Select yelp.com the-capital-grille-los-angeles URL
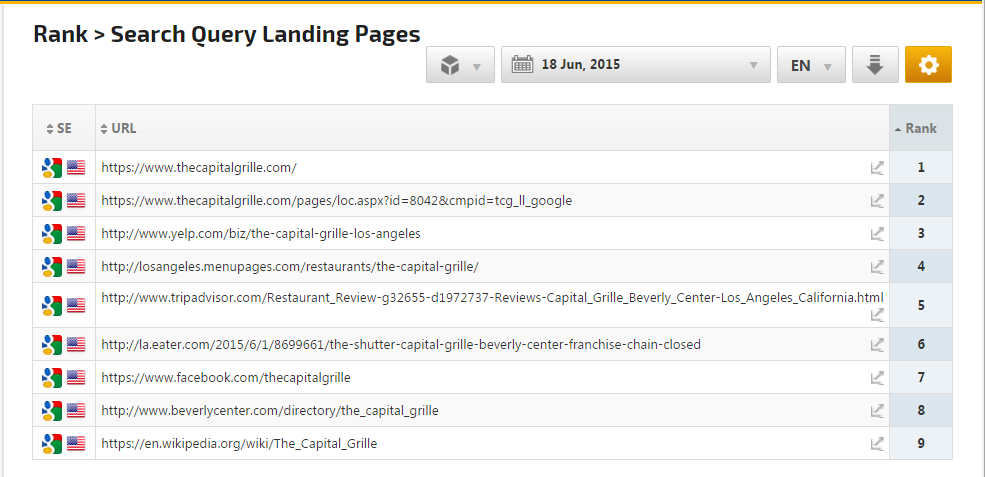This screenshot has width=985, height=477. click(261, 233)
